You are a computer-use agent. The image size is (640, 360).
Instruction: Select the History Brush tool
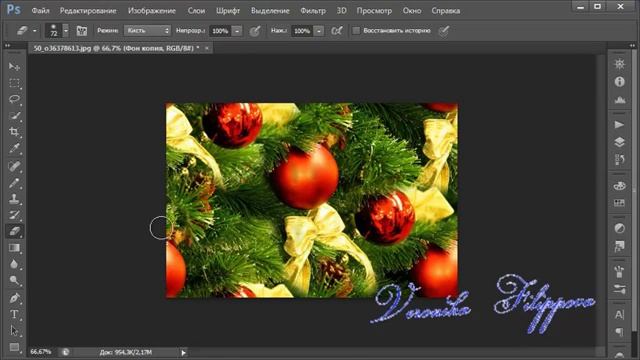(14, 215)
